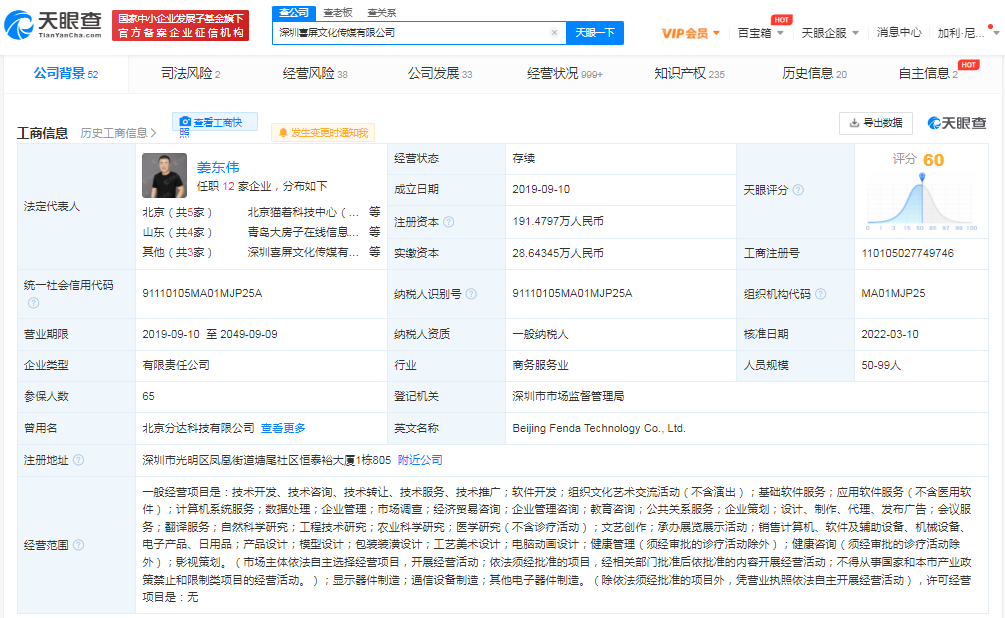
Task: Click the 组织机构代码 value MA01MJP25
Action: (x=893, y=294)
